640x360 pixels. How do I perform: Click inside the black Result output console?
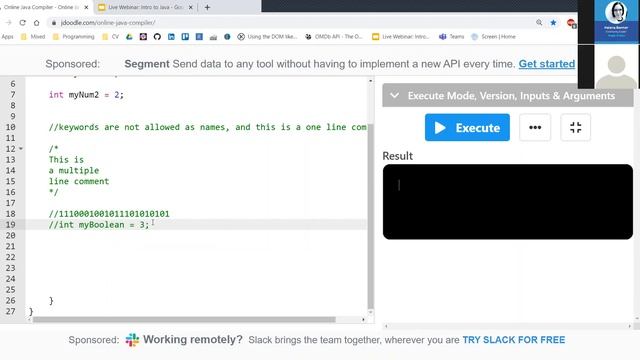[508, 202]
